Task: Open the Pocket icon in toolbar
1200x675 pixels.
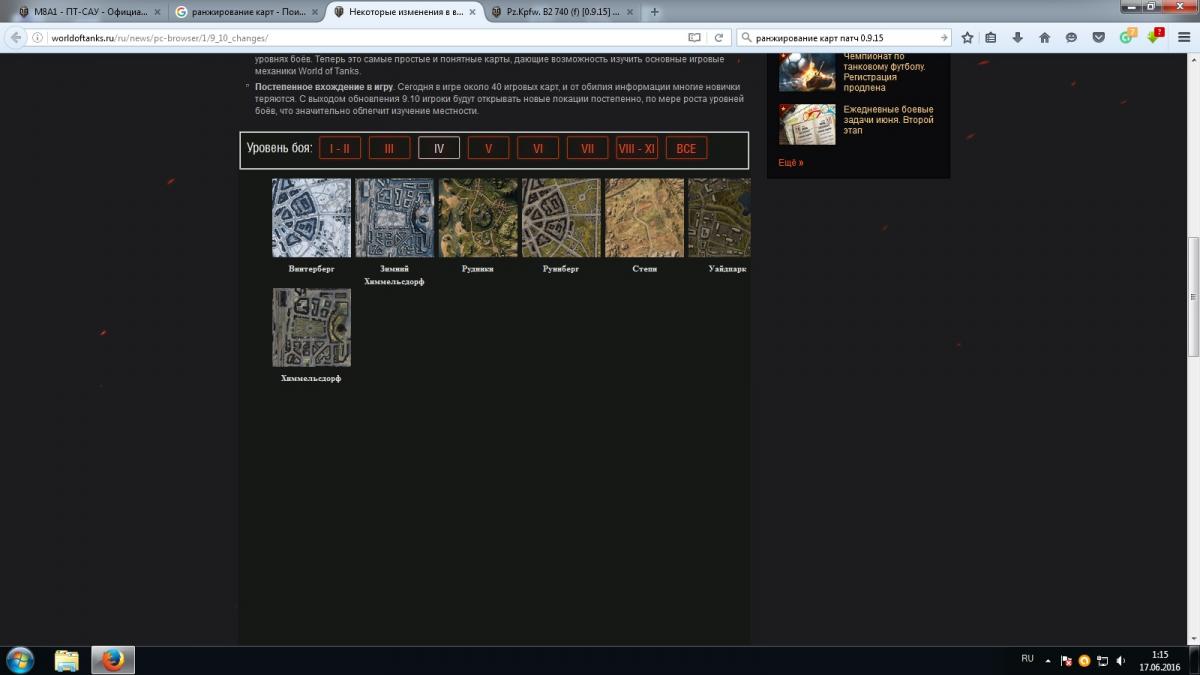Action: (1098, 38)
